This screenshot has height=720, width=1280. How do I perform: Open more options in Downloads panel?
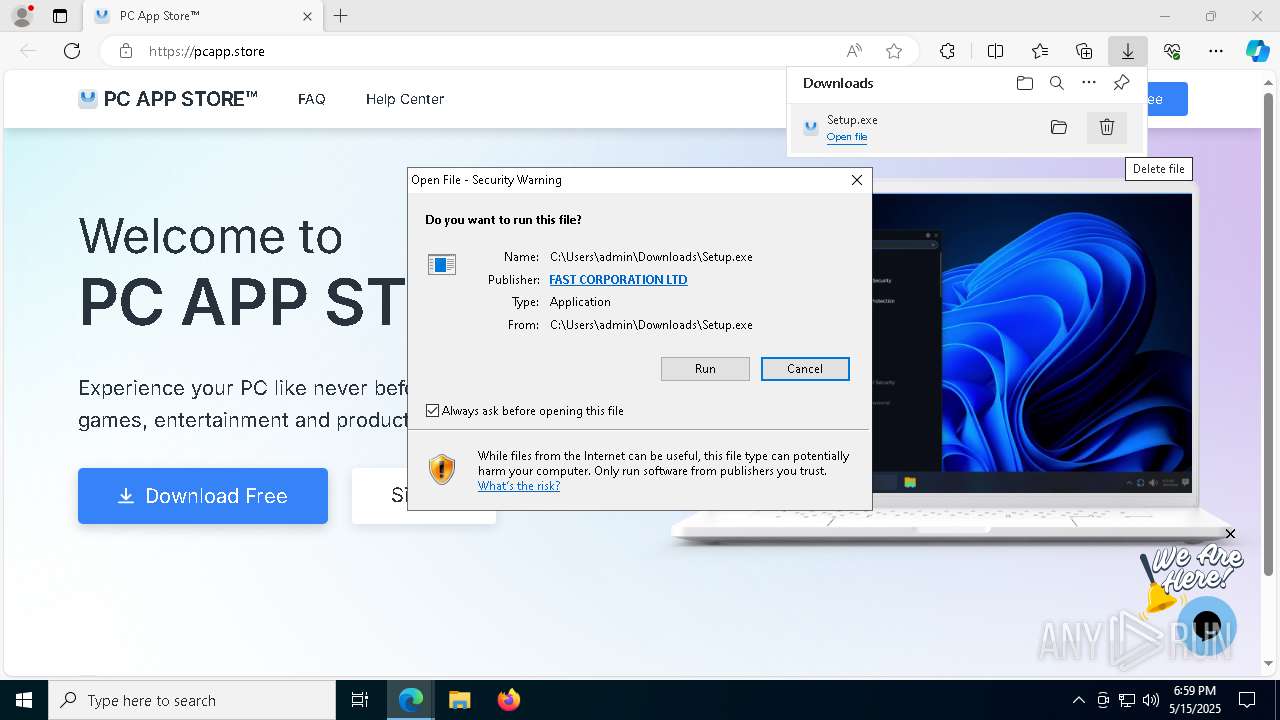[x=1089, y=83]
